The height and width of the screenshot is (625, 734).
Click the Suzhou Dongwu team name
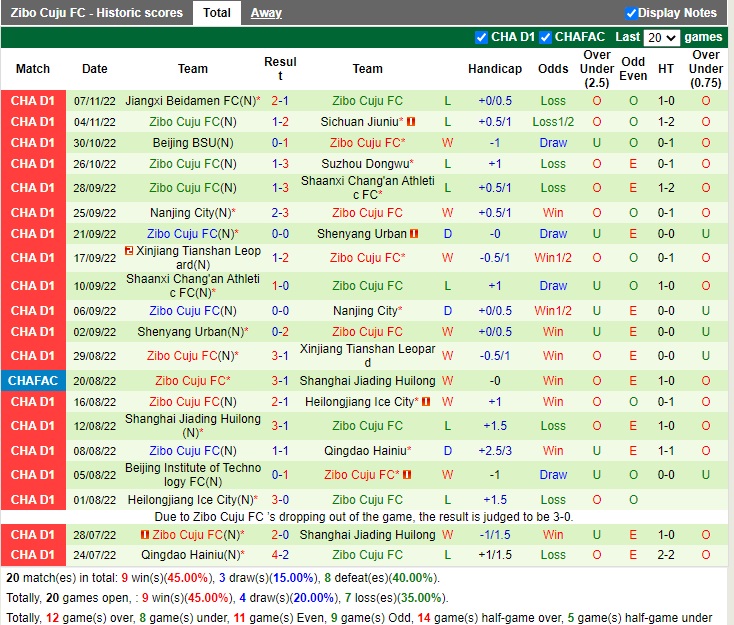pos(365,164)
